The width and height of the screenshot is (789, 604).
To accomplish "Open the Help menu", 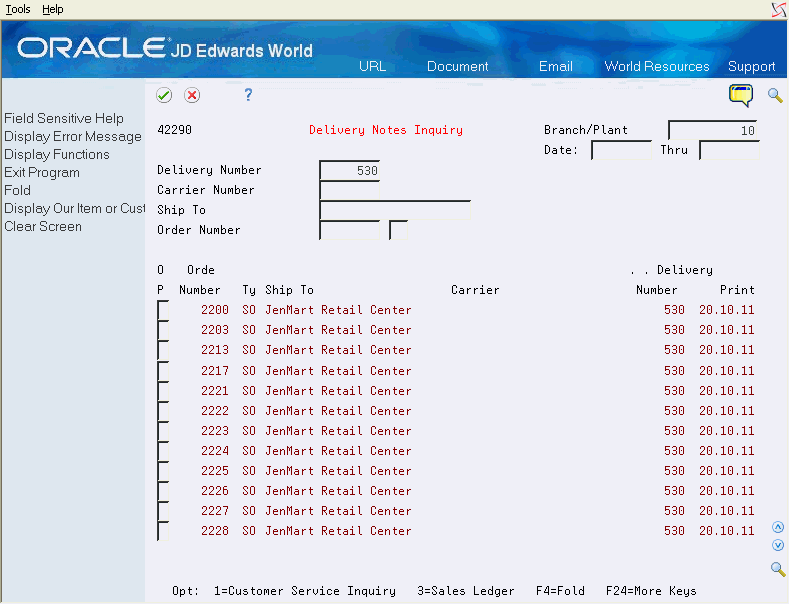I will 52,9.
